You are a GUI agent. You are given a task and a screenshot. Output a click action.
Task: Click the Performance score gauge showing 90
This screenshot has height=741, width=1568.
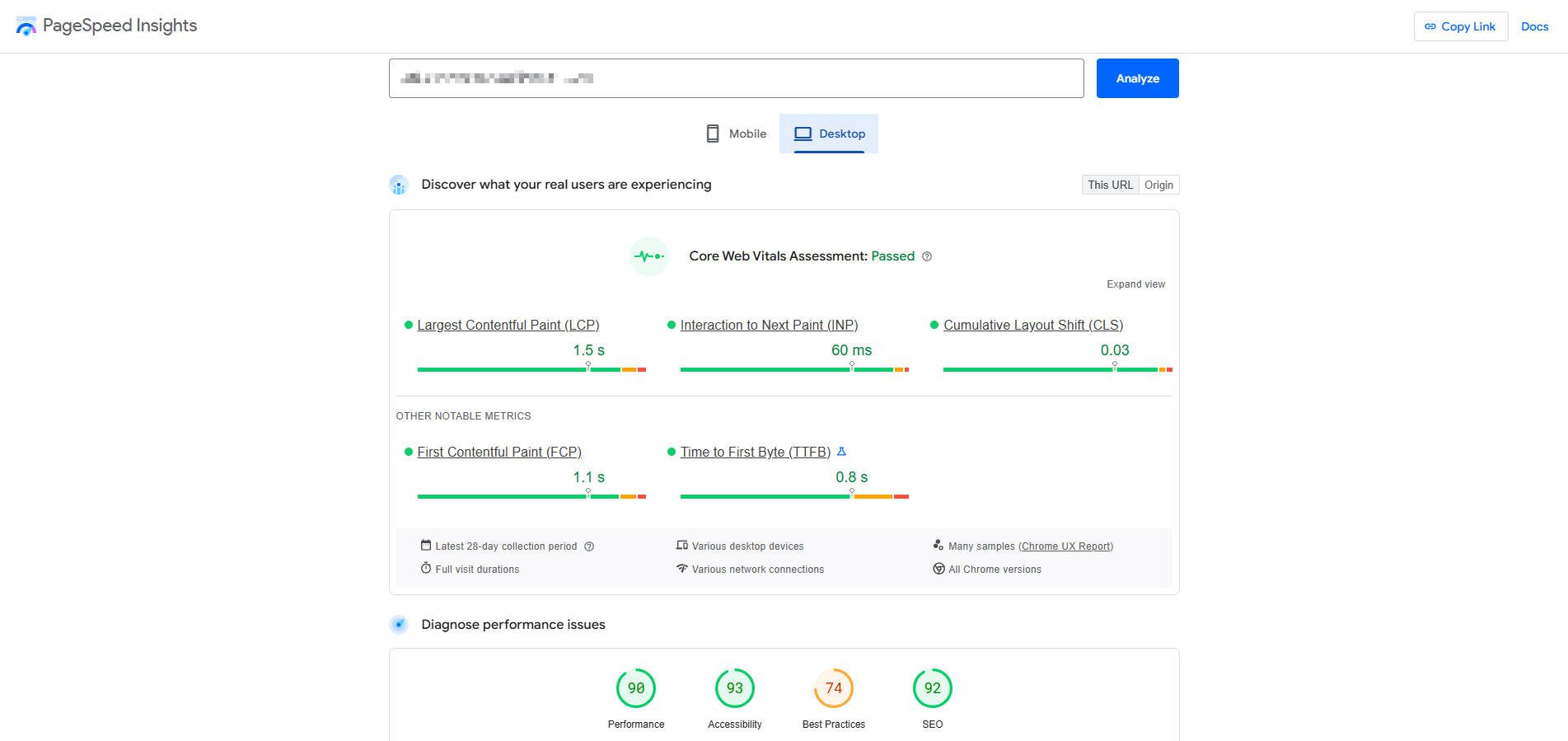pyautogui.click(x=636, y=688)
